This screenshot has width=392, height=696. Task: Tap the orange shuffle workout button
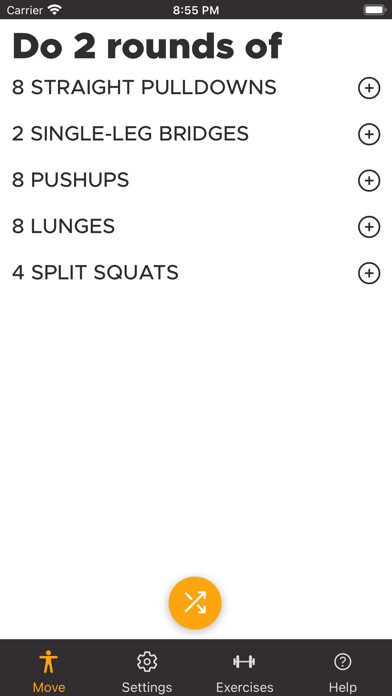(x=195, y=603)
